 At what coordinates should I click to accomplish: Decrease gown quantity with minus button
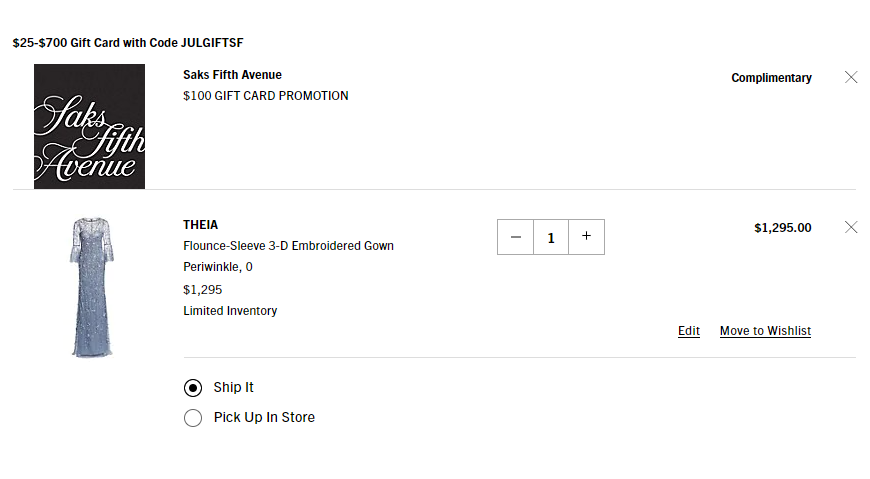(x=515, y=237)
